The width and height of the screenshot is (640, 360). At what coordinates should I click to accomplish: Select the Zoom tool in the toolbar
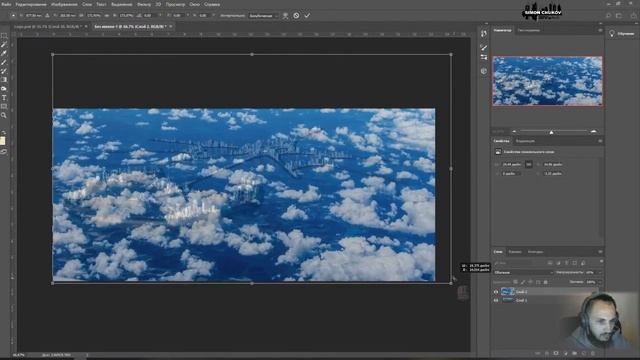coord(4,116)
